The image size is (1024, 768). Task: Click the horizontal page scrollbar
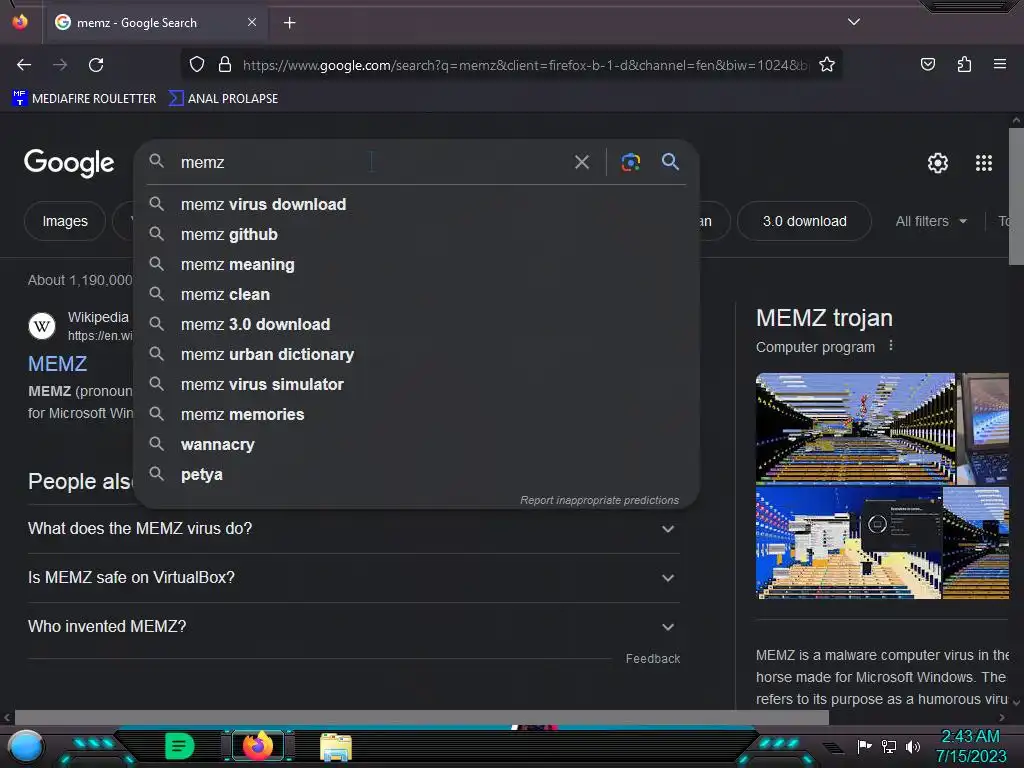422,717
